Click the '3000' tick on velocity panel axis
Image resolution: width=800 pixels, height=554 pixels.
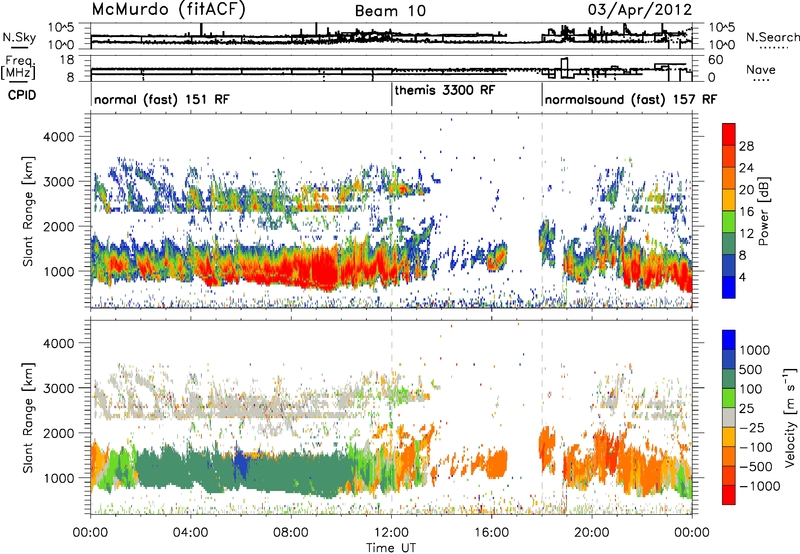point(58,388)
